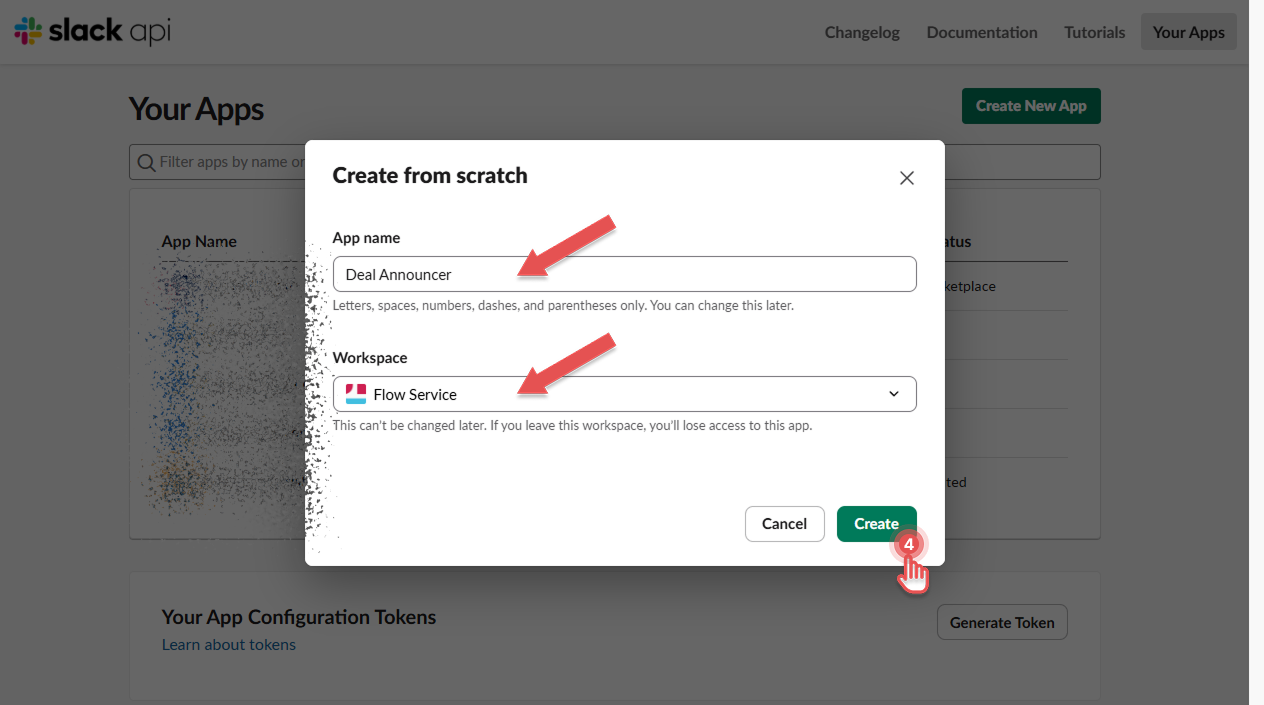Click the Flow Service workspace icon

click(x=356, y=394)
